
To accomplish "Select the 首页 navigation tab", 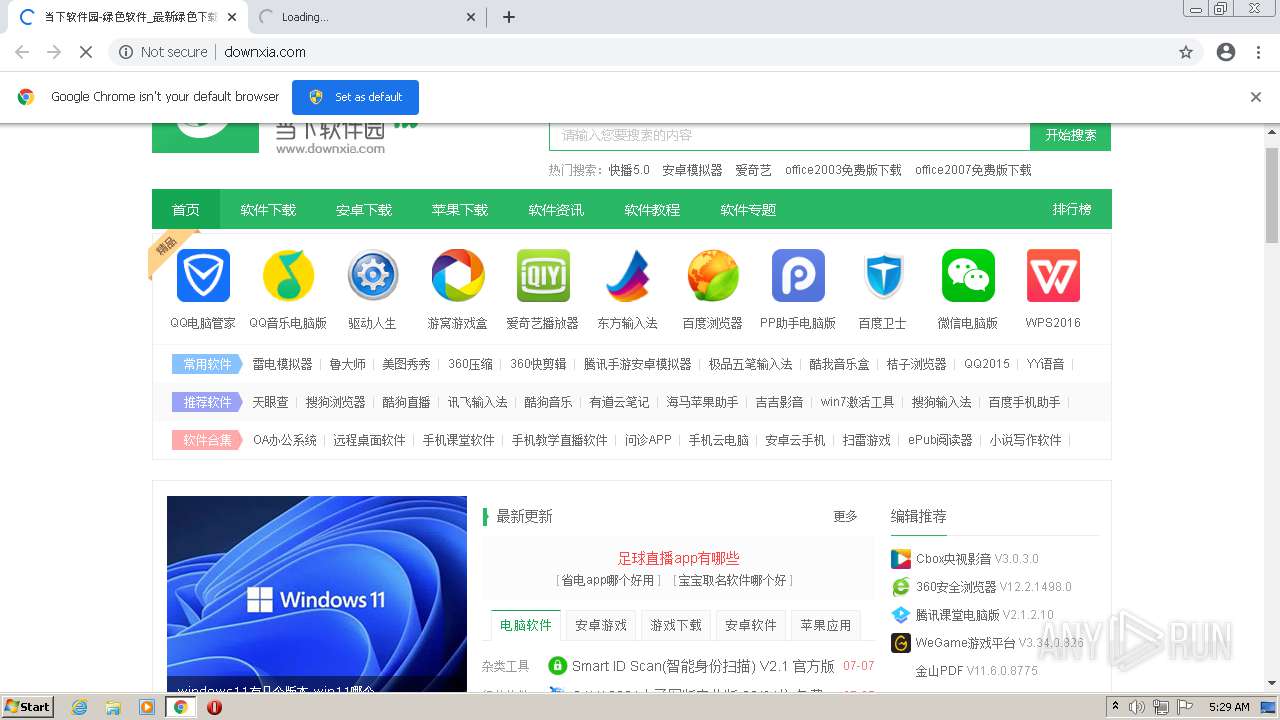I will pos(186,210).
